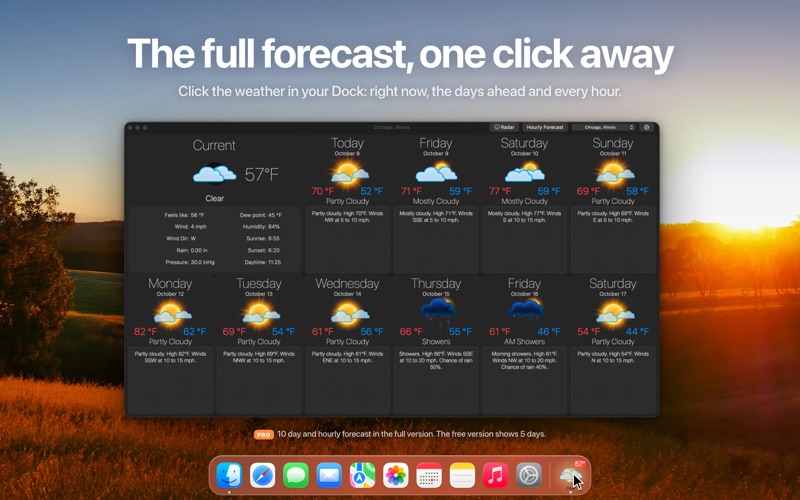Click 'Sunrise: 6:55' detail
The height and width of the screenshot is (500, 800).
coord(262,238)
